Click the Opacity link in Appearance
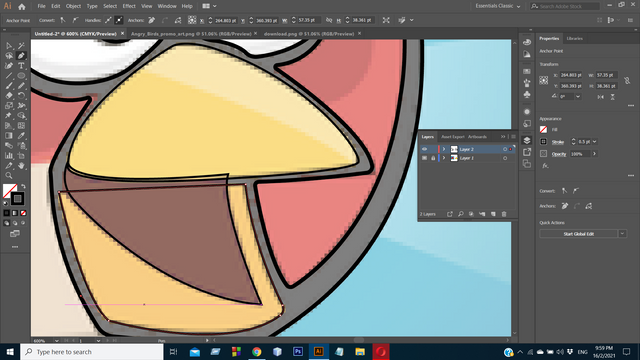 [559, 154]
